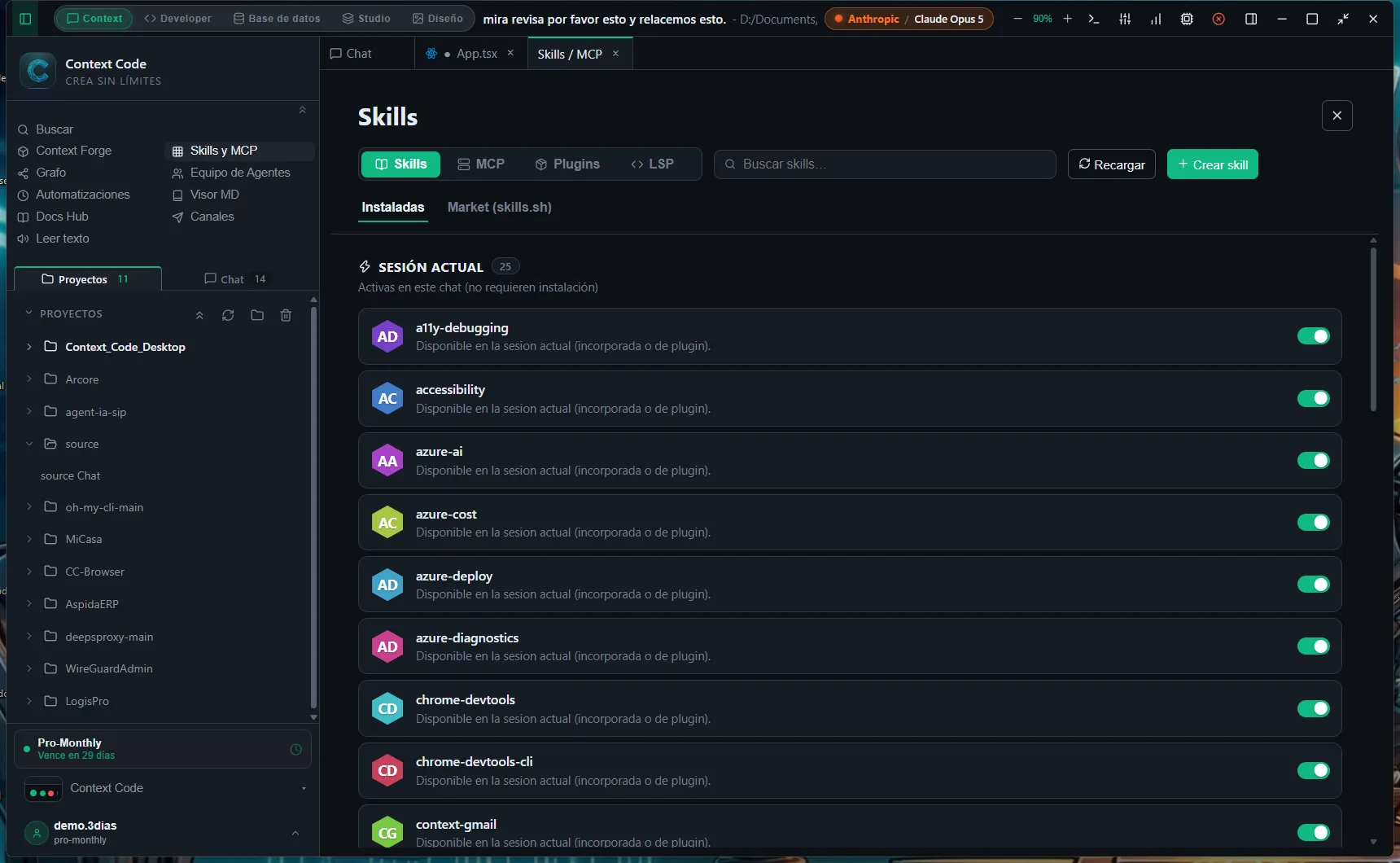Collapse the source project folder
This screenshot has height=863, width=1400.
click(29, 444)
